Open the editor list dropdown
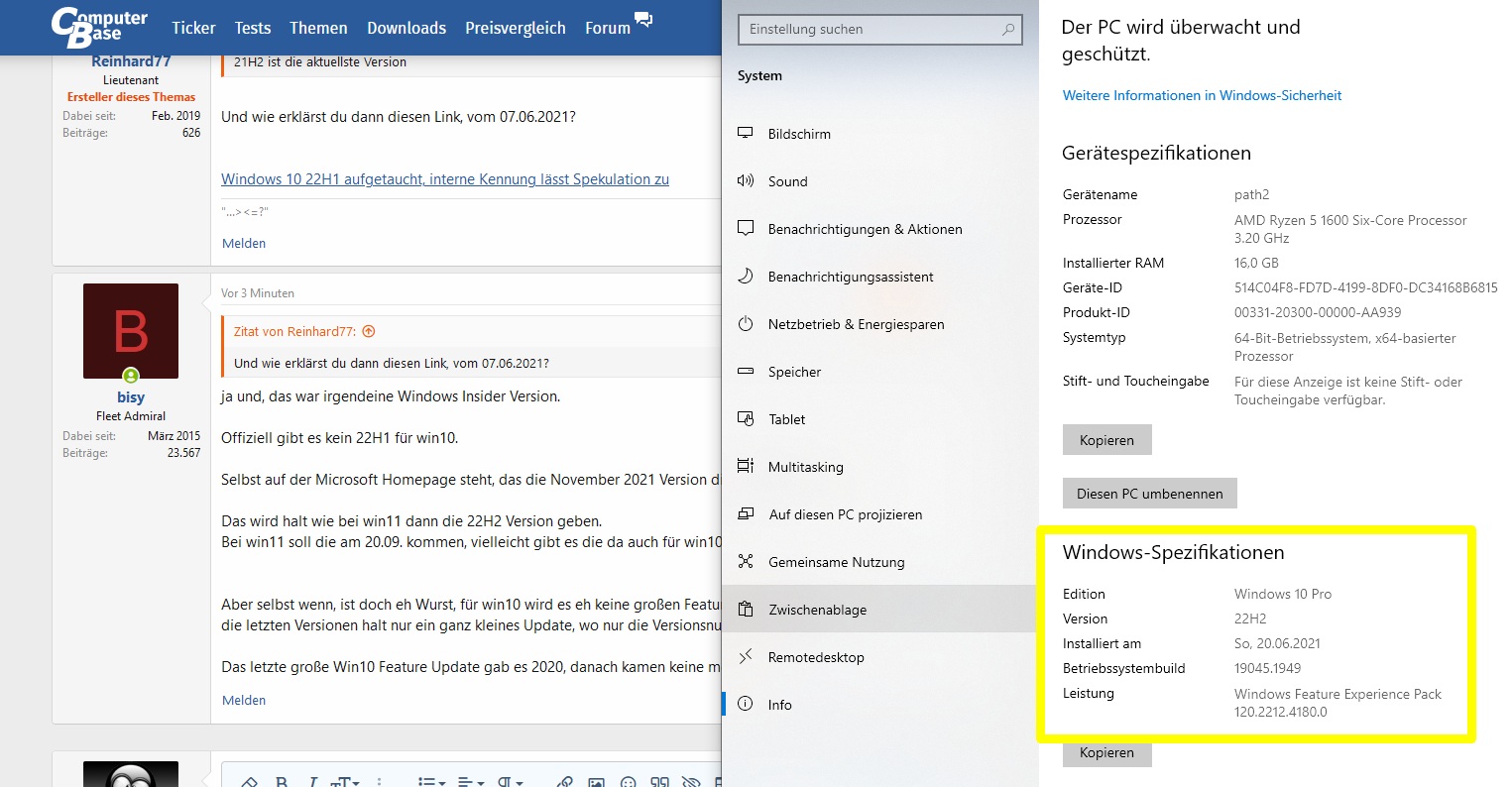This screenshot has width=1512, height=787. pos(430,781)
